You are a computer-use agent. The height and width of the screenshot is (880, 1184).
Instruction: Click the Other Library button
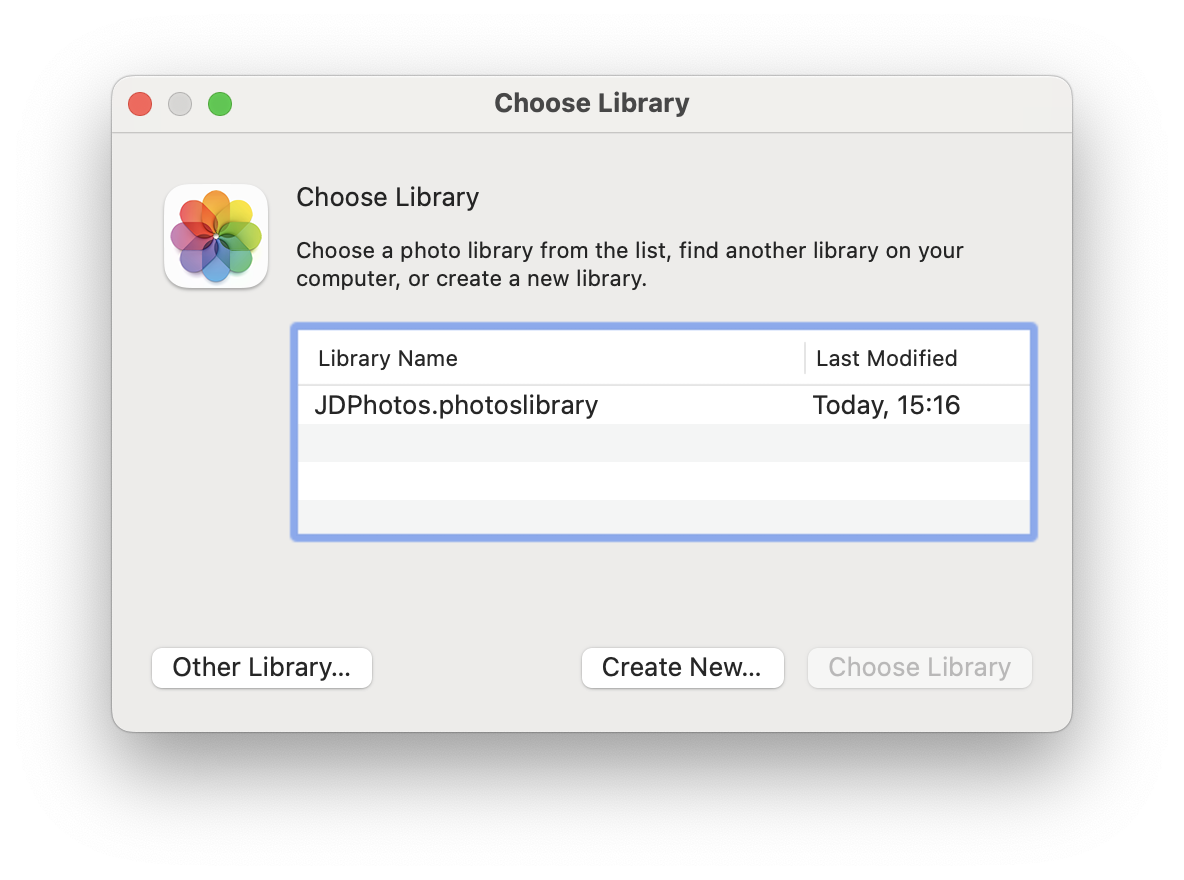pos(261,667)
